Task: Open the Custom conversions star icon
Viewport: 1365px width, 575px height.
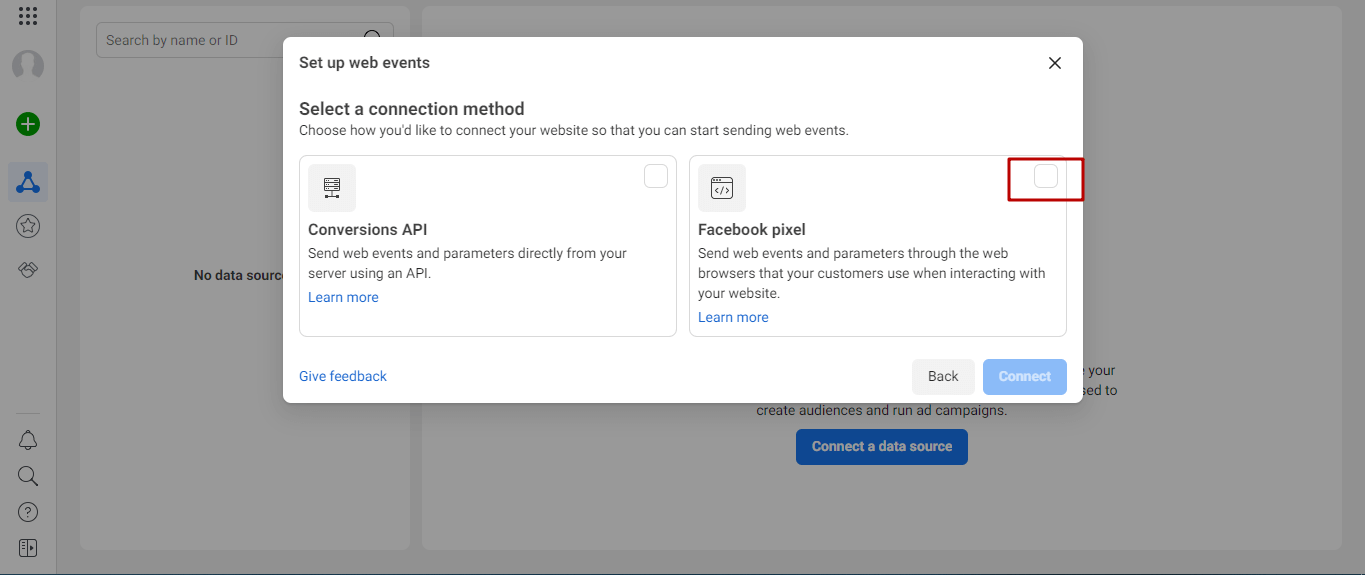Action: (x=28, y=226)
